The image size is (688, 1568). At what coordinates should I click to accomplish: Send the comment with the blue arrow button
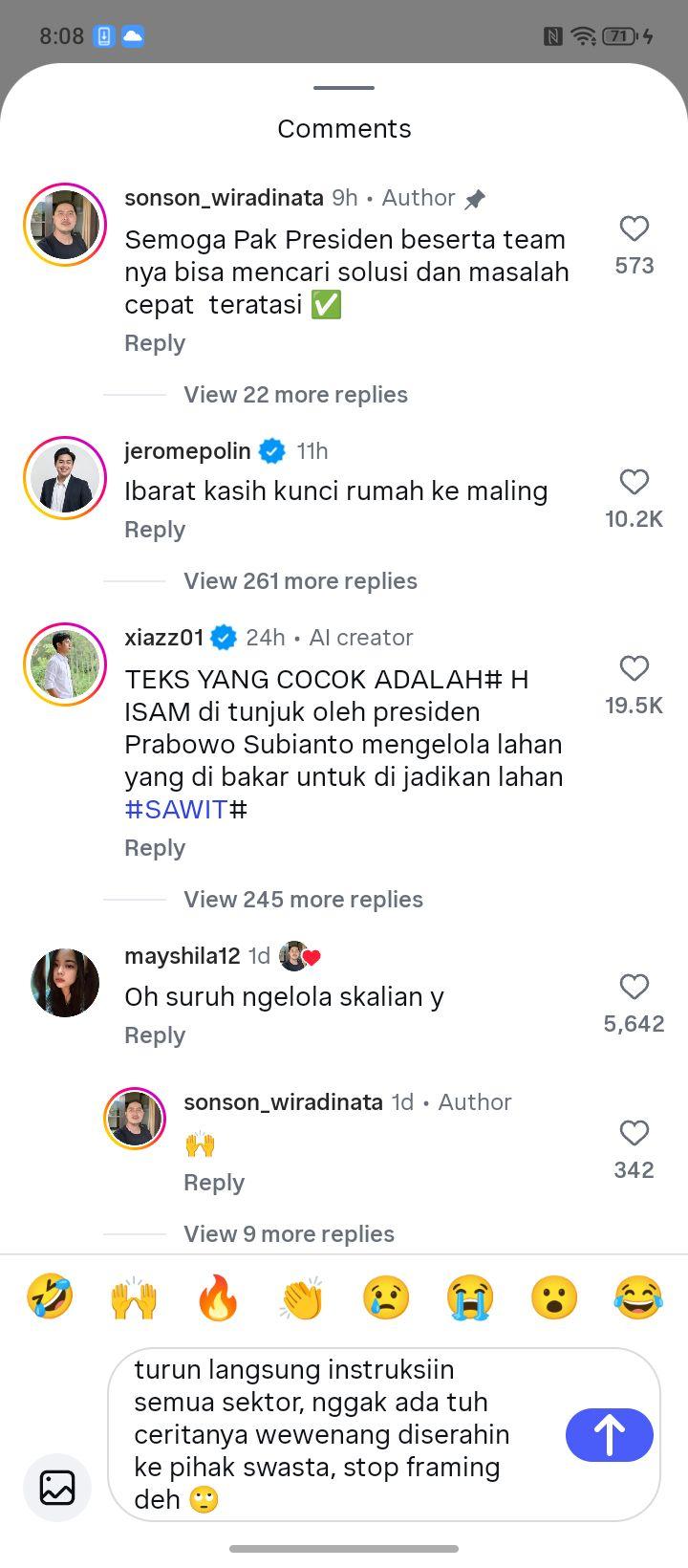pos(610,1434)
